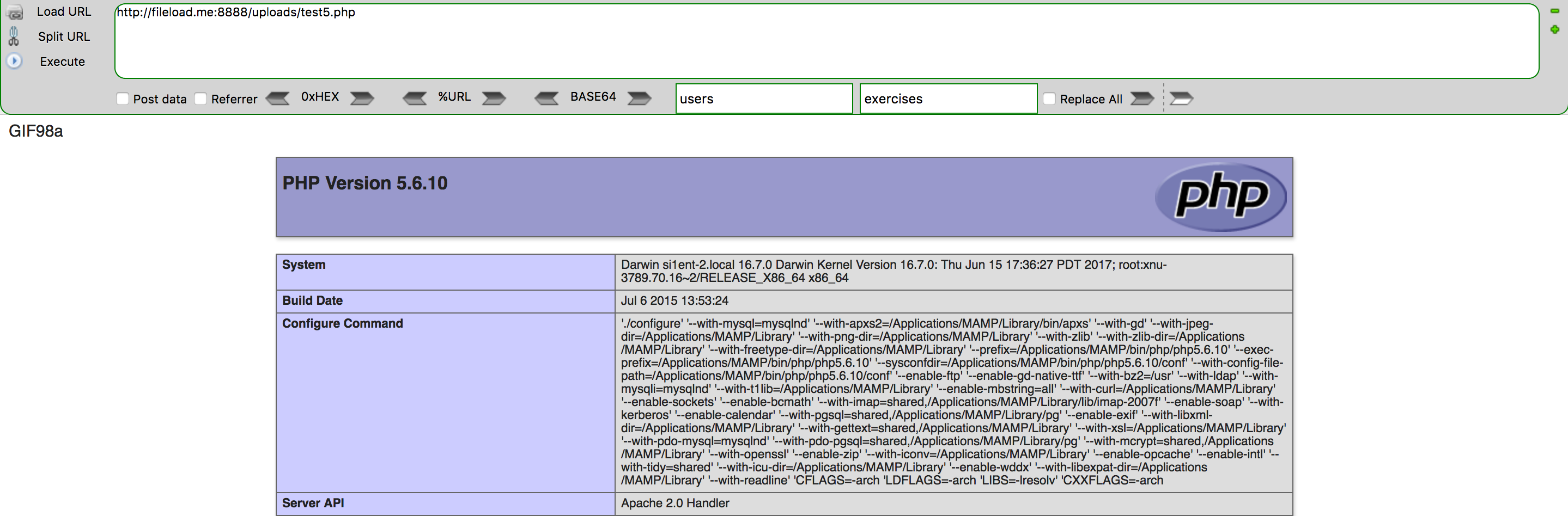The image size is (1568, 516).
Task: Click the Load URL label
Action: (64, 11)
